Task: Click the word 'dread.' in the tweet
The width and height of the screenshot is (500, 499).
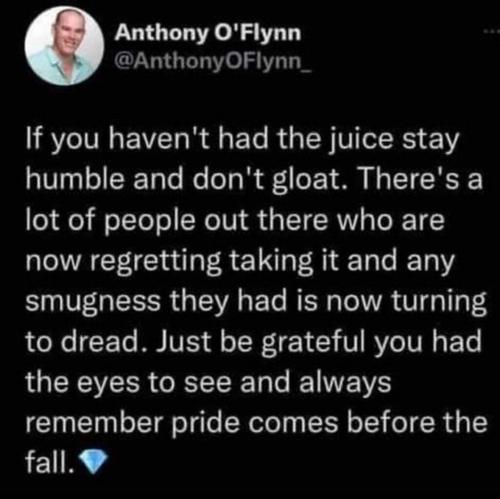Action: coord(104,341)
